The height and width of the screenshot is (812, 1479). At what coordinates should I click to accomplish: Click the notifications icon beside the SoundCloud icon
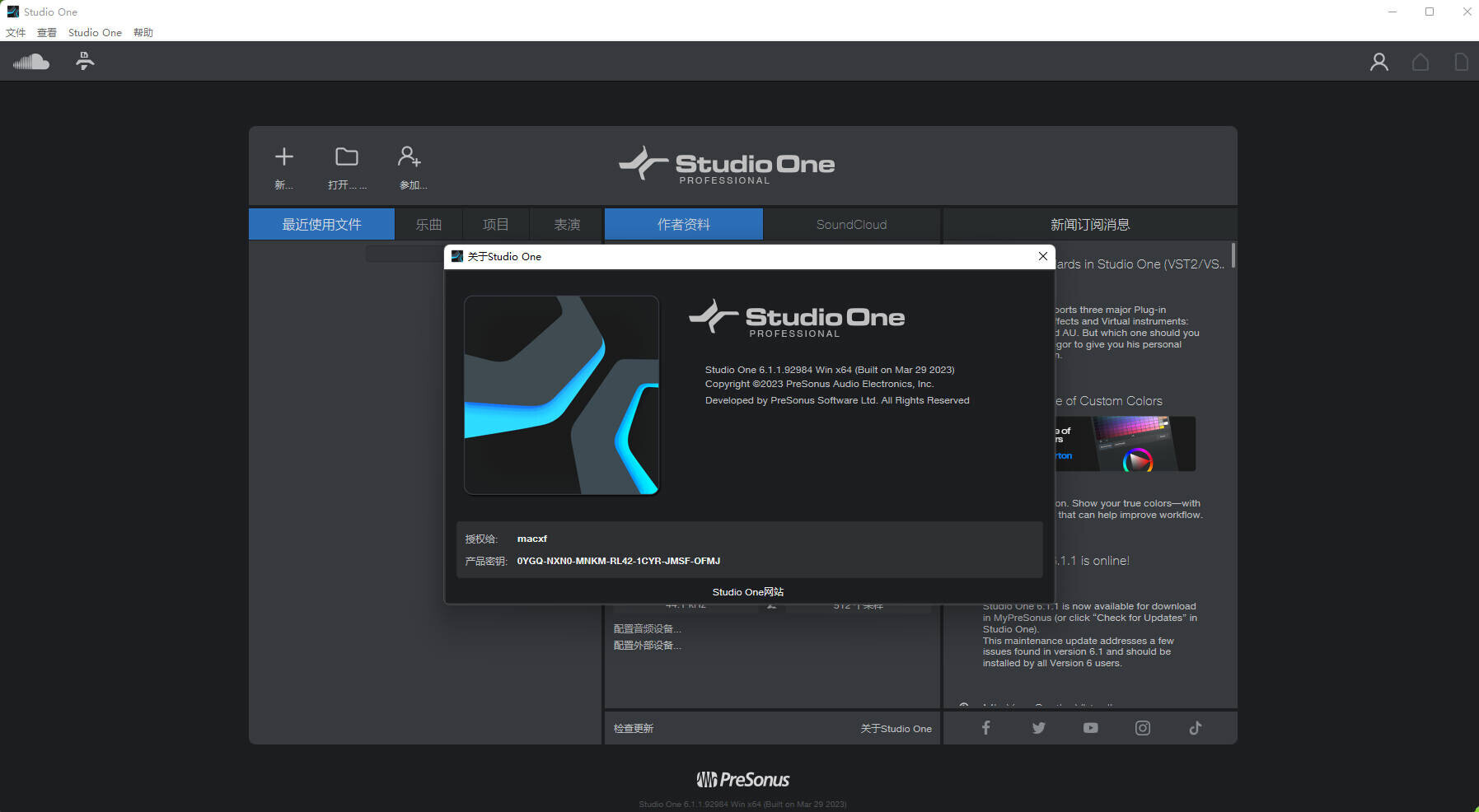click(x=85, y=61)
